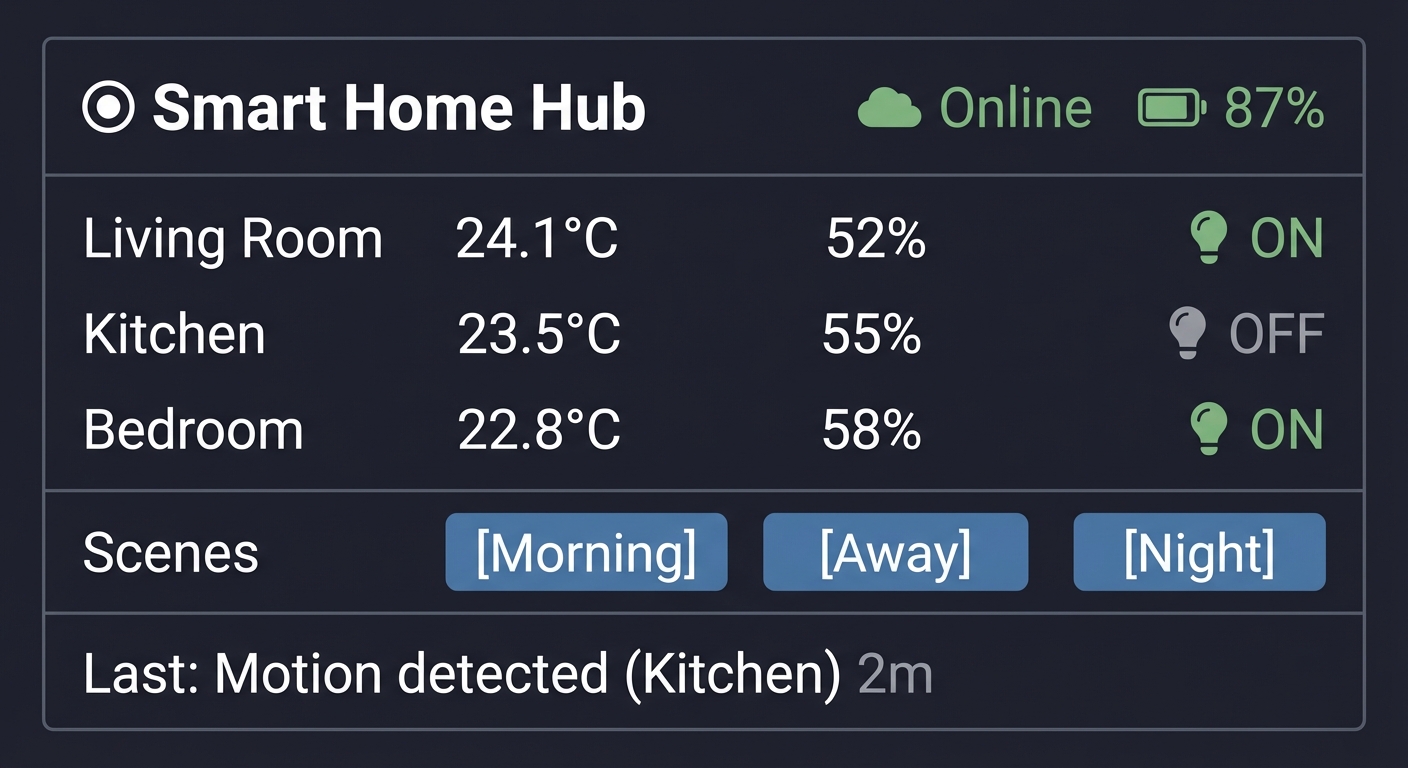Expand the Living Room sensor row

coord(234,238)
